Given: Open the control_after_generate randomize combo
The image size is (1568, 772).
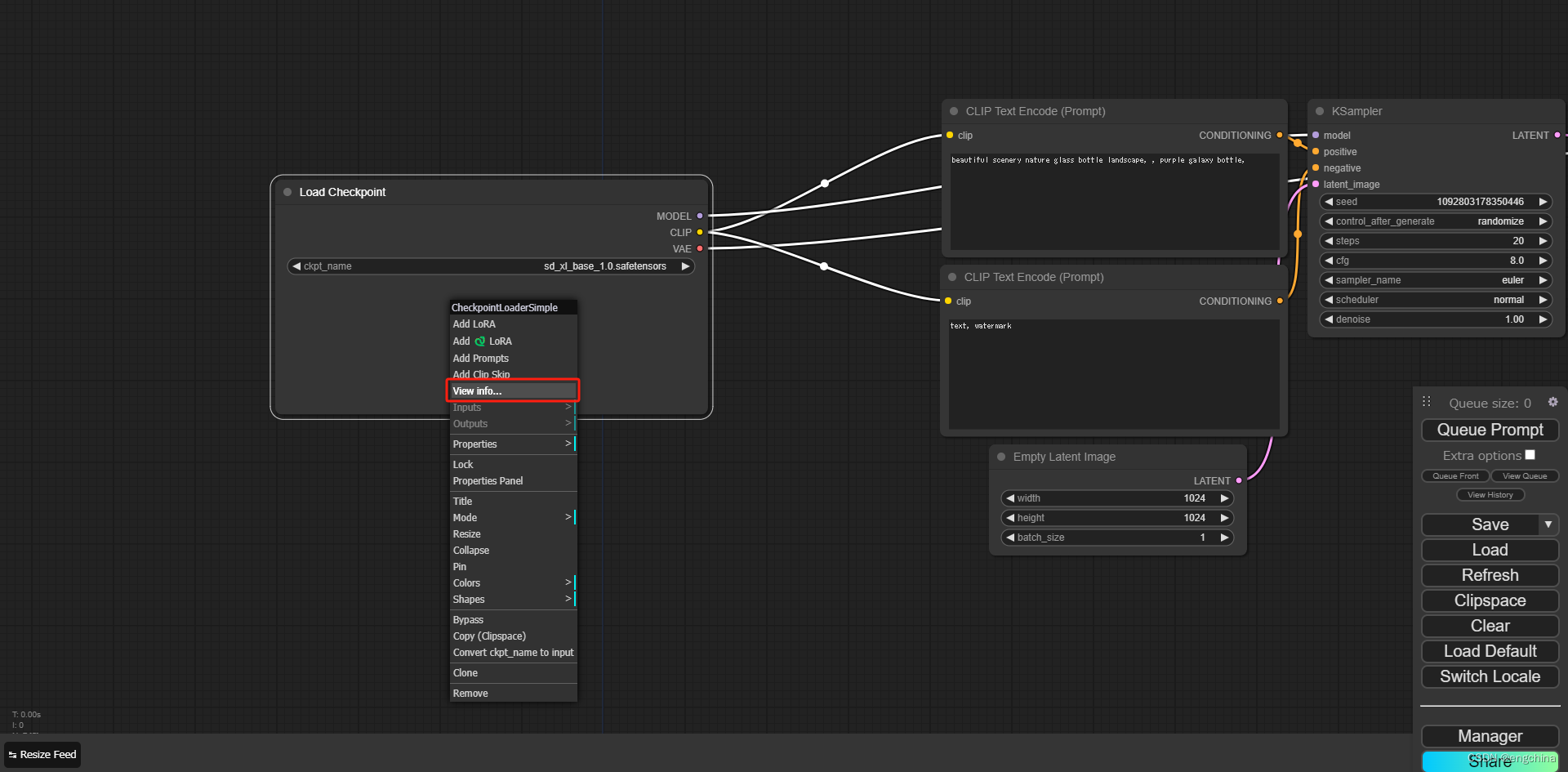Looking at the screenshot, I should [x=1436, y=221].
